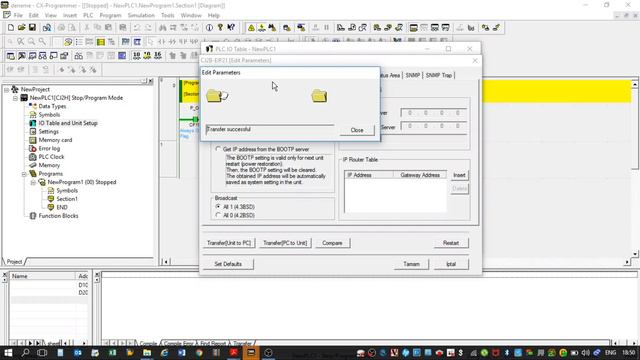Open the File menu
This screenshot has height=360, width=640.
pyautogui.click(x=18, y=16)
